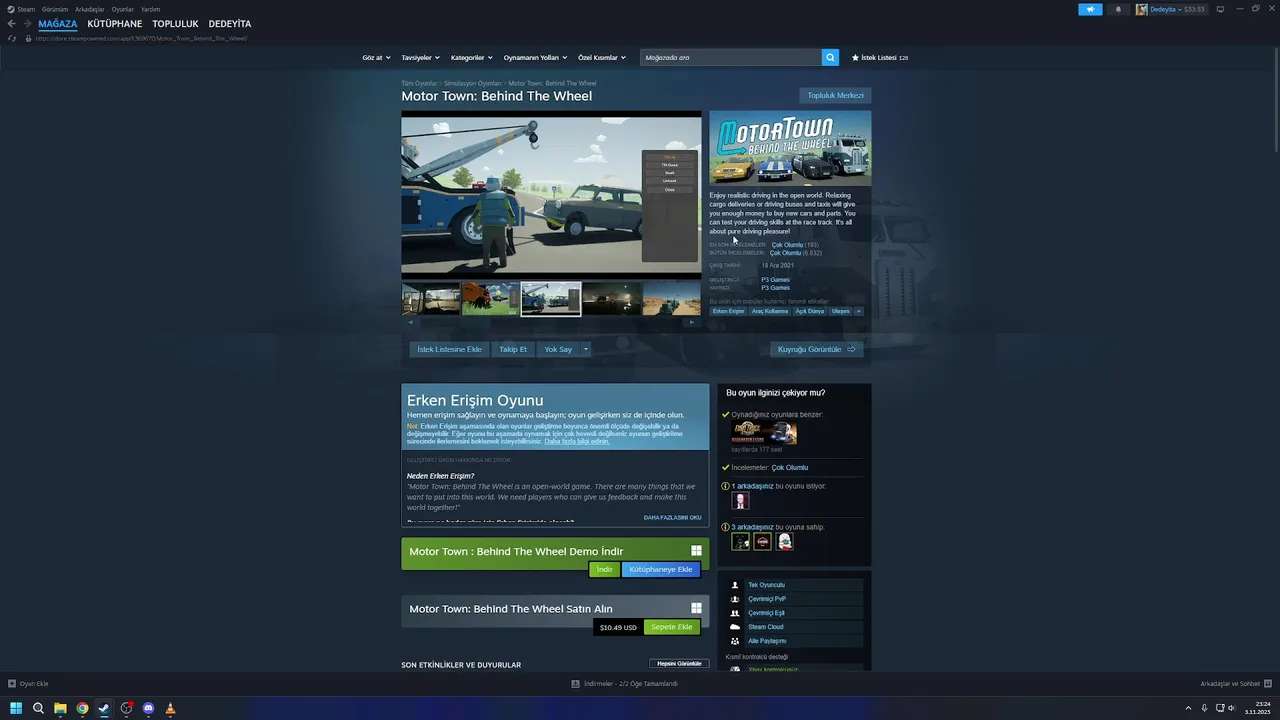Switch to the MAĞAZA tab
Image resolution: width=1280 pixels, height=720 pixels.
coord(58,24)
